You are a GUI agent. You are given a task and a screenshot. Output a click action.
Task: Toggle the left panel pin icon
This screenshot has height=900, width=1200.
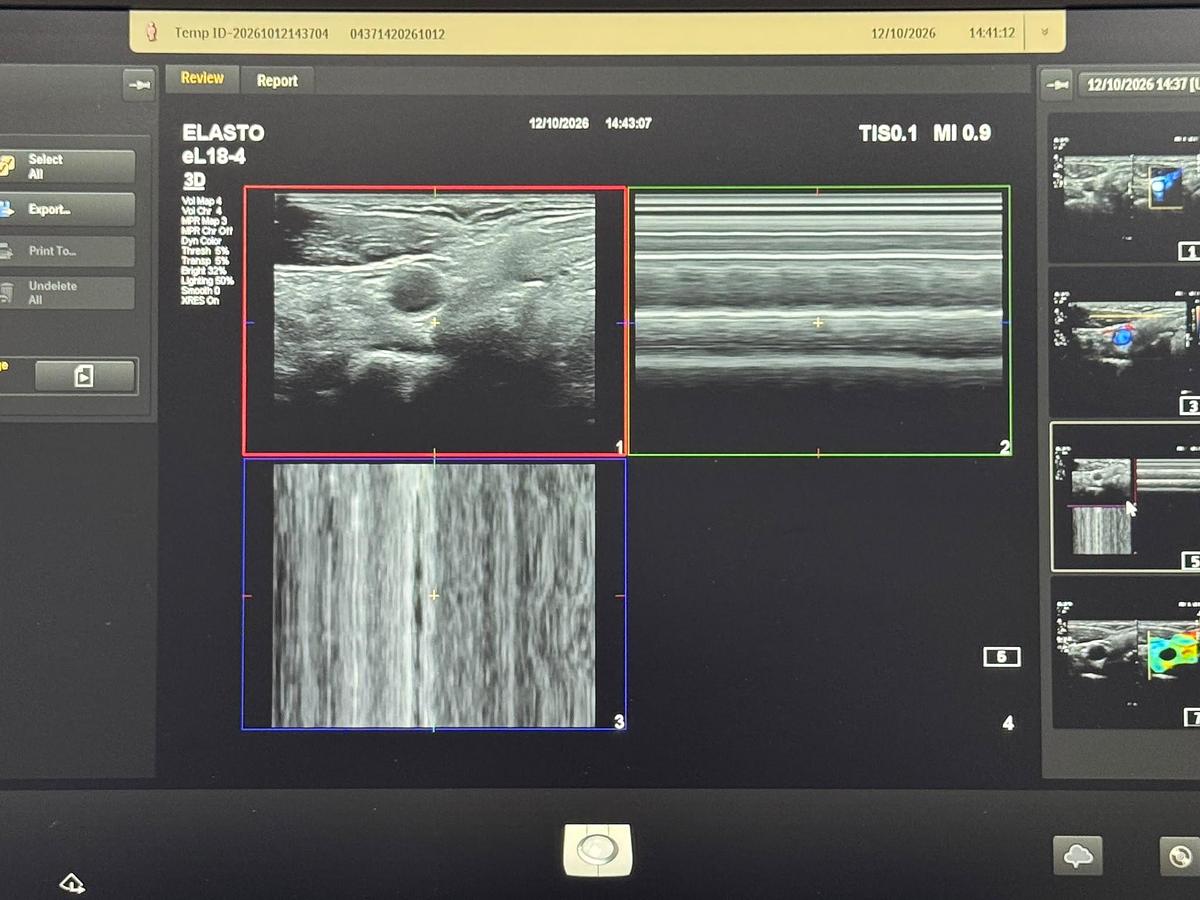(x=139, y=85)
